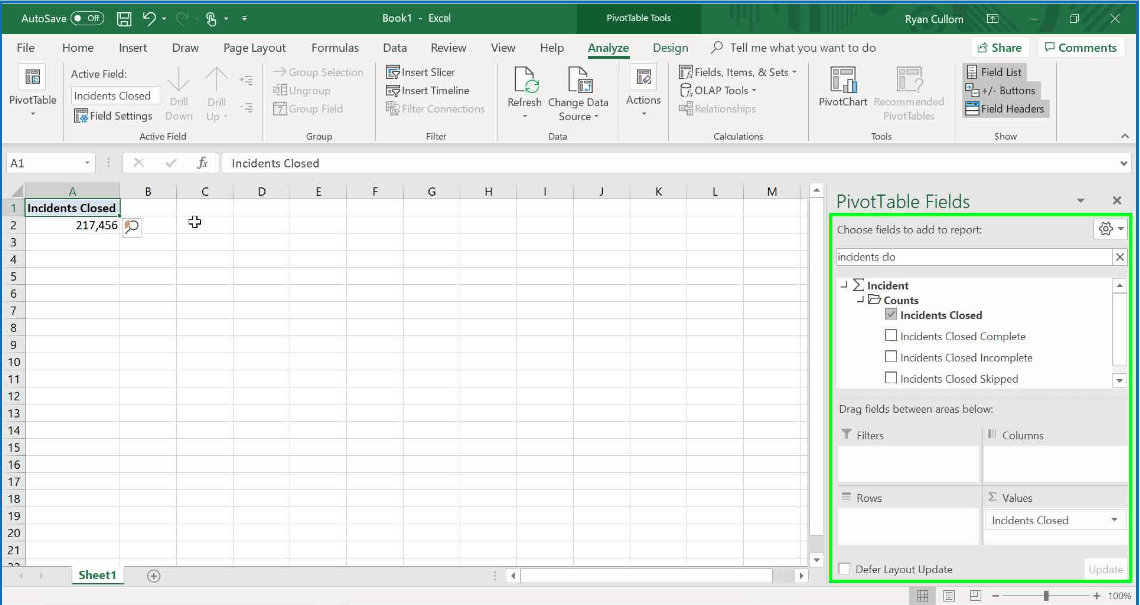1140x605 pixels.
Task: Check Incidents Closed Incomplete field
Action: (x=891, y=356)
